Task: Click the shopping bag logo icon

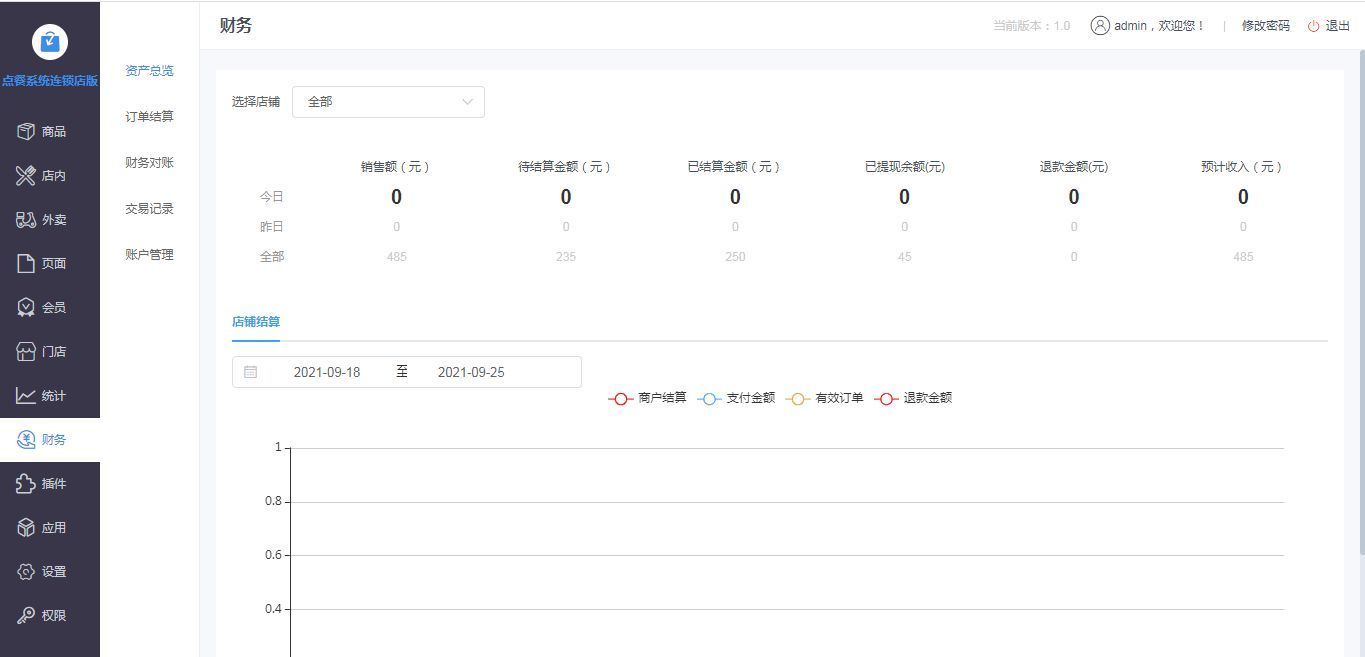Action: point(50,41)
